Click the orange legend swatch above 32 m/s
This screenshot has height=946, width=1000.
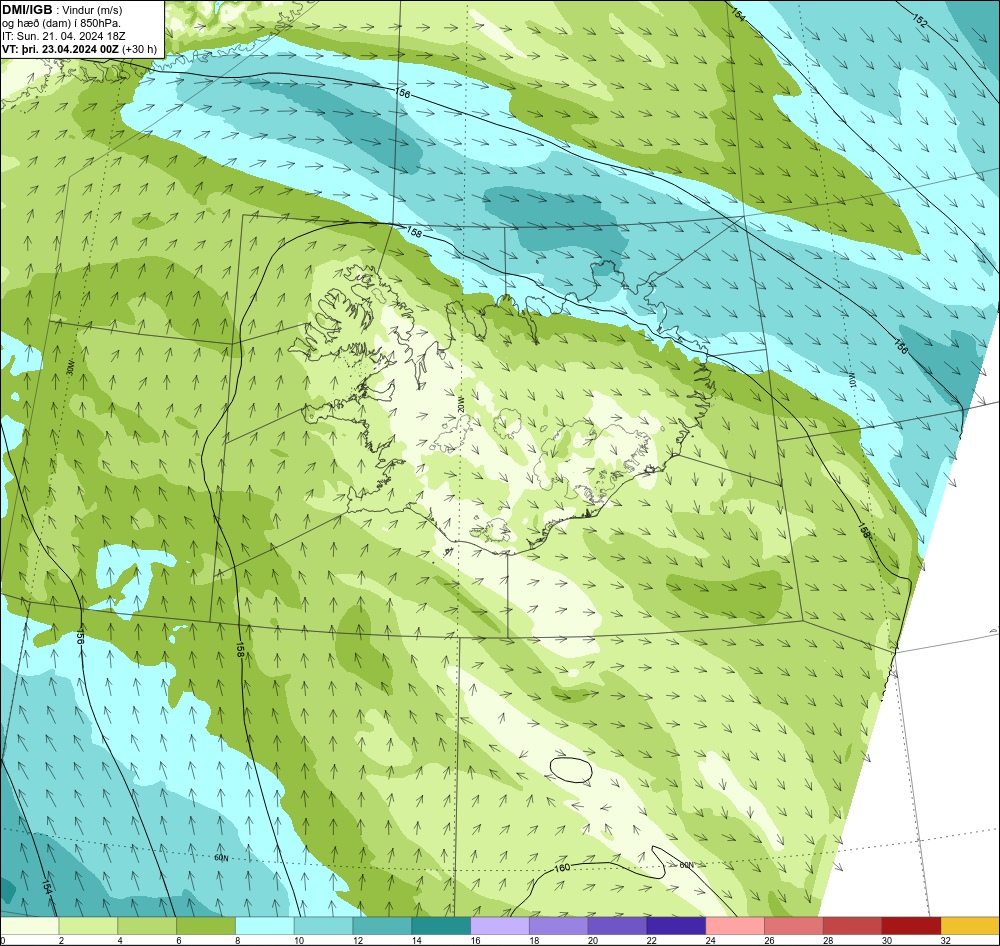(x=970, y=926)
